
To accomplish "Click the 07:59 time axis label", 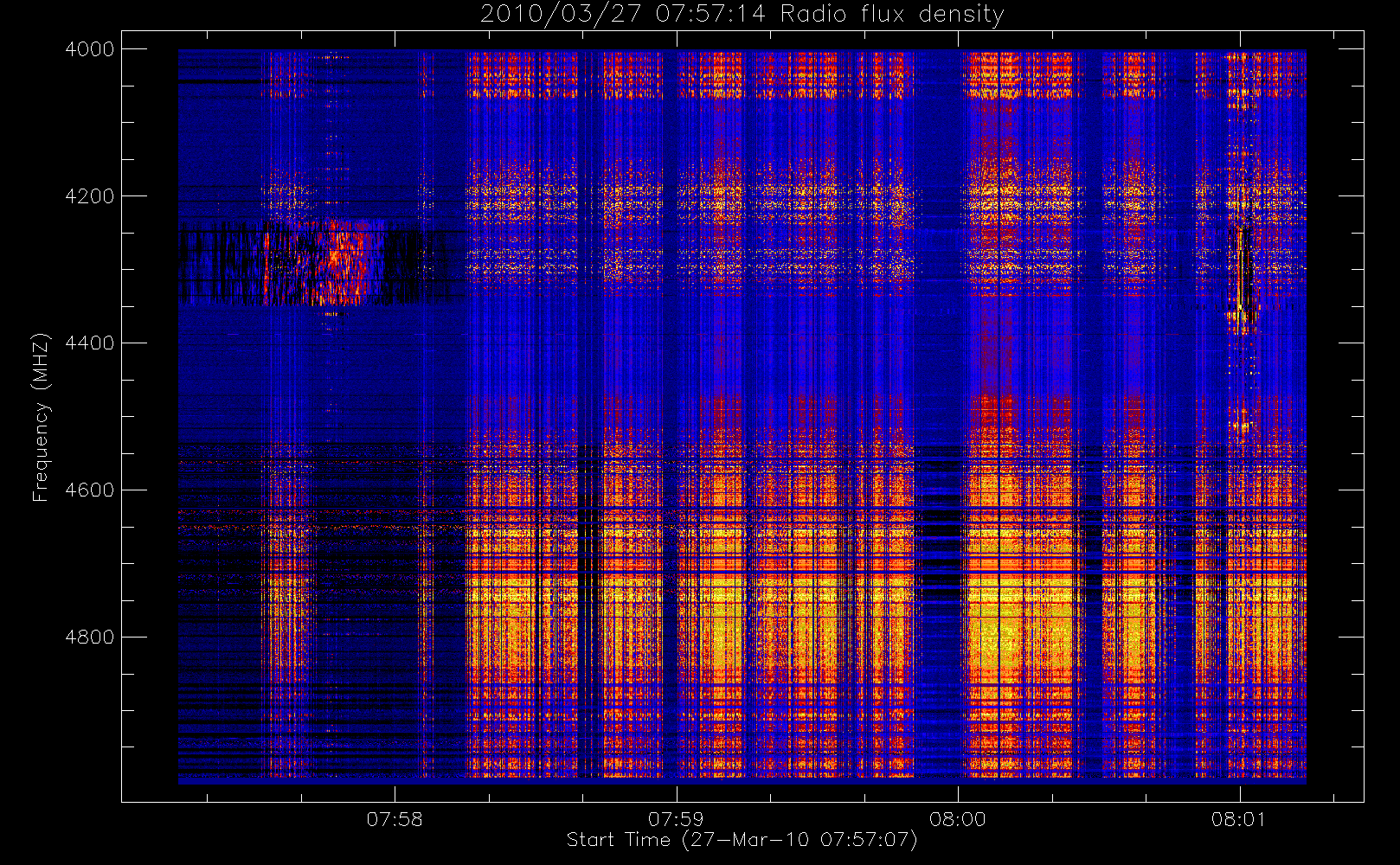I will (x=676, y=819).
